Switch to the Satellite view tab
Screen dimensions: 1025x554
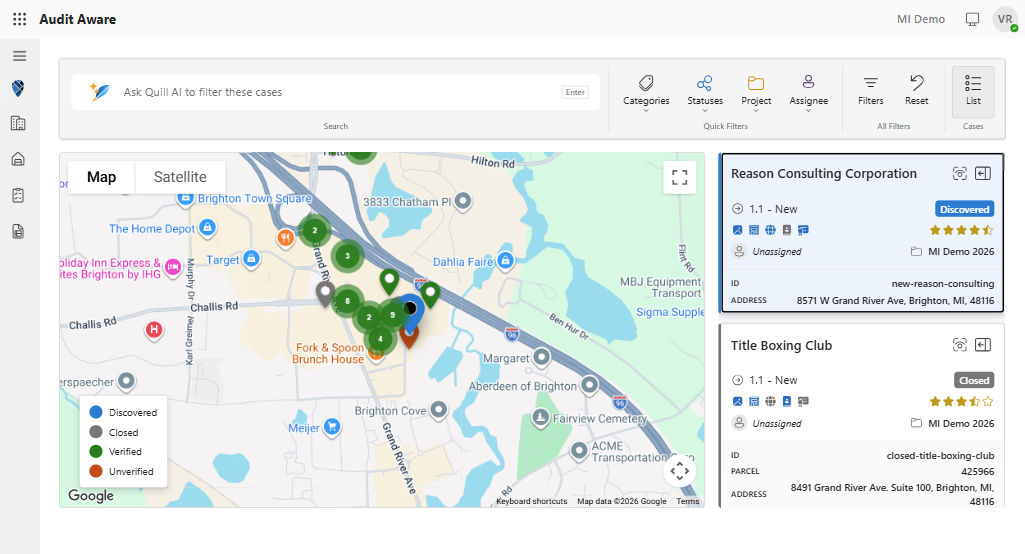click(180, 177)
